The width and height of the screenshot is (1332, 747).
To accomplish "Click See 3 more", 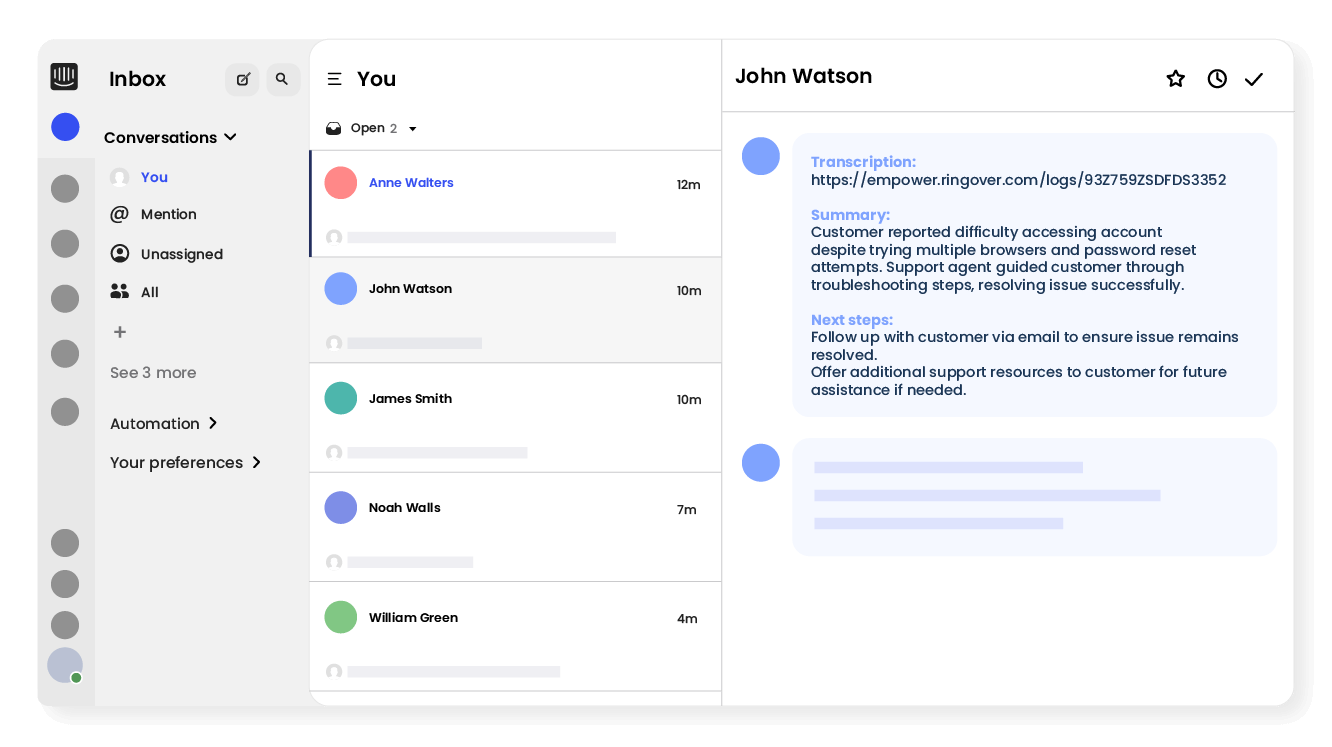I will tap(153, 372).
